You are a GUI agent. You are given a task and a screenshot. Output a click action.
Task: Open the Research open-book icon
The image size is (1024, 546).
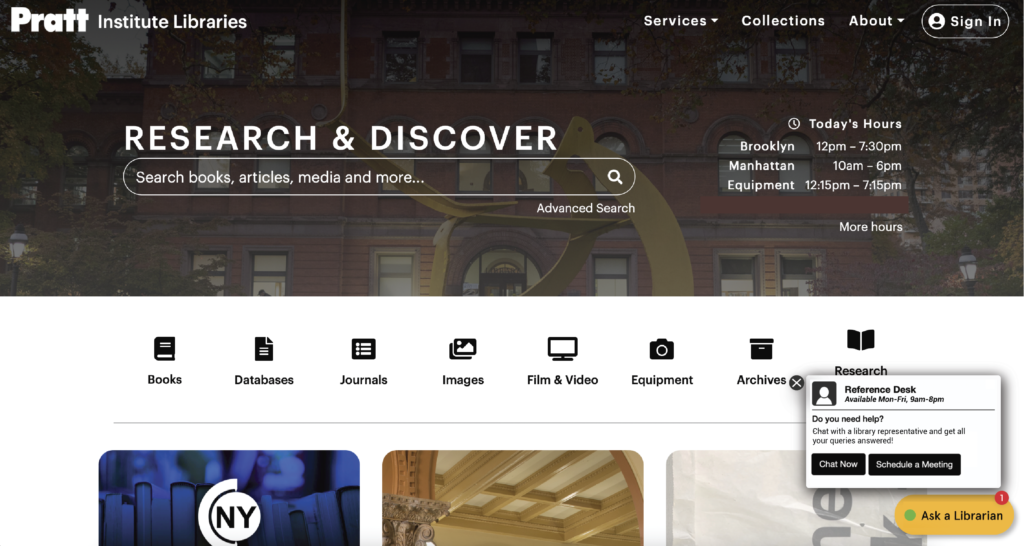[x=861, y=340]
